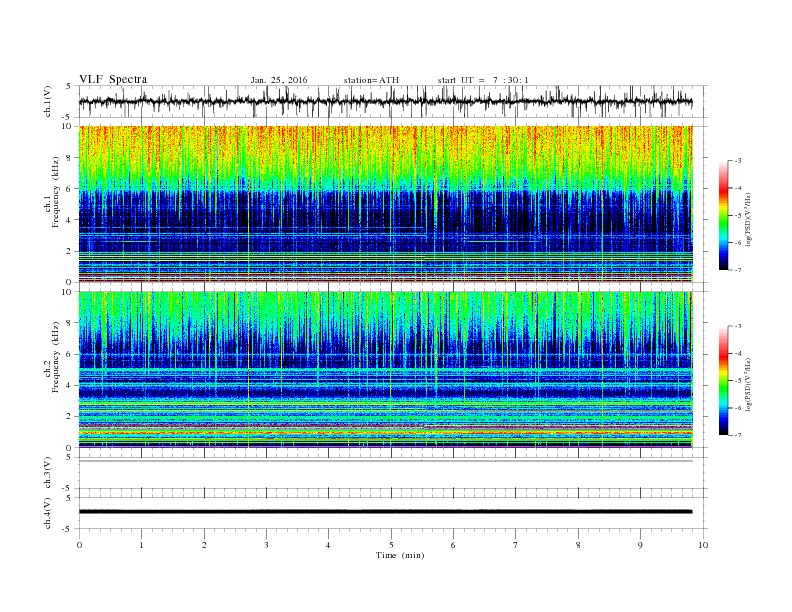Click the "5" tick on the time axis
The image size is (792, 612).
(391, 545)
